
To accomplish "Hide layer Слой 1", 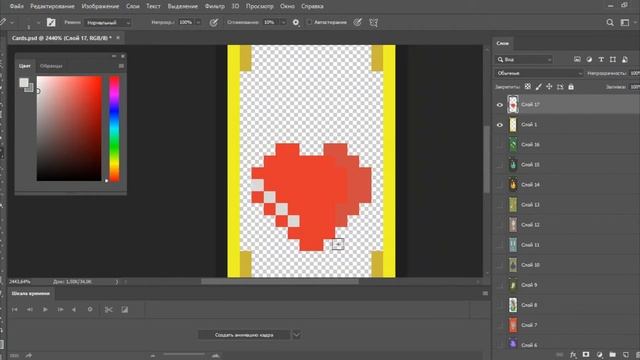I will (500, 125).
